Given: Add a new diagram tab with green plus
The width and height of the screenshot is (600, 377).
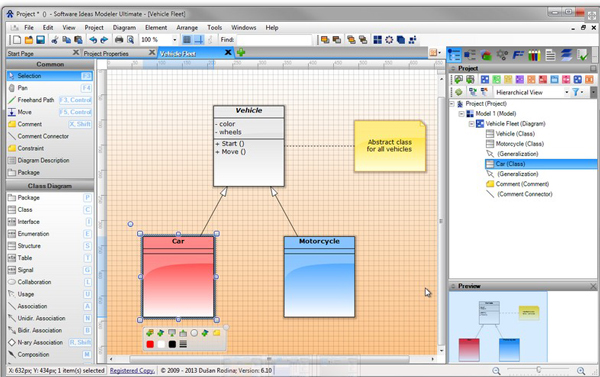Looking at the screenshot, I should point(241,52).
